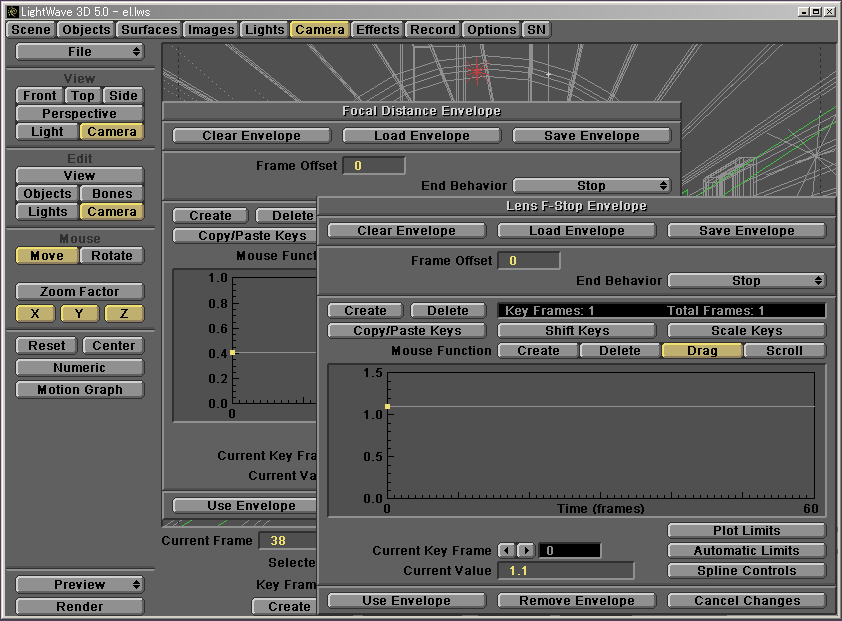Select Bones edit mode
Image resolution: width=842 pixels, height=621 pixels.
[111, 193]
